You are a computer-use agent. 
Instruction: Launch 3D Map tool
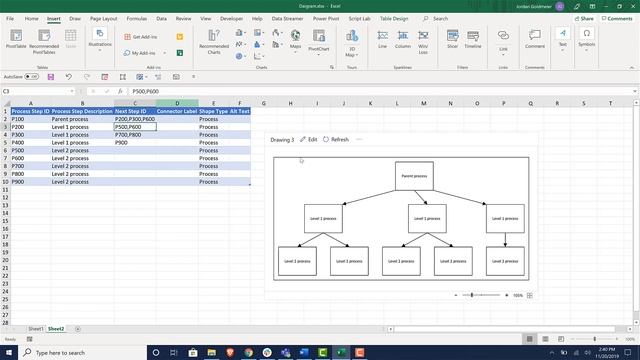click(352, 42)
